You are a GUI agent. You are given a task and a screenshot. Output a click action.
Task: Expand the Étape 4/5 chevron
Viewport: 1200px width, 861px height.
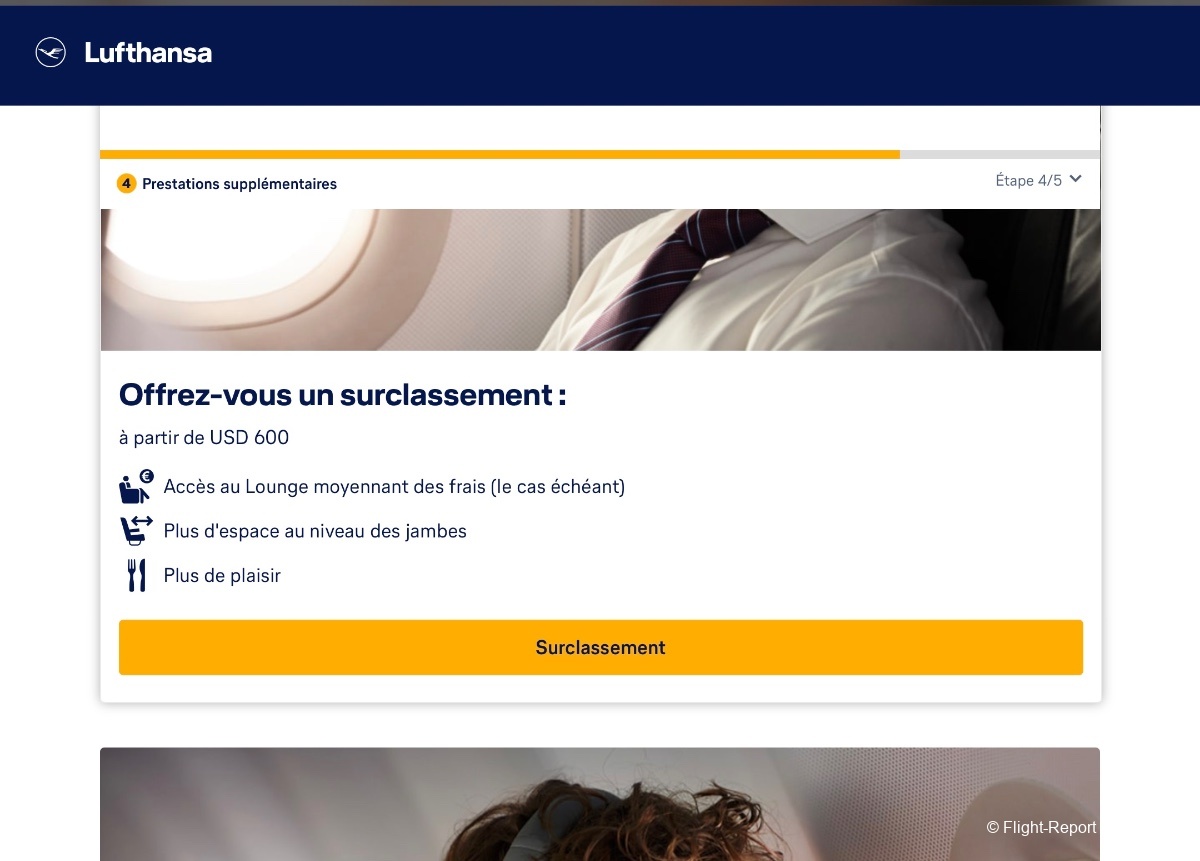point(1076,179)
